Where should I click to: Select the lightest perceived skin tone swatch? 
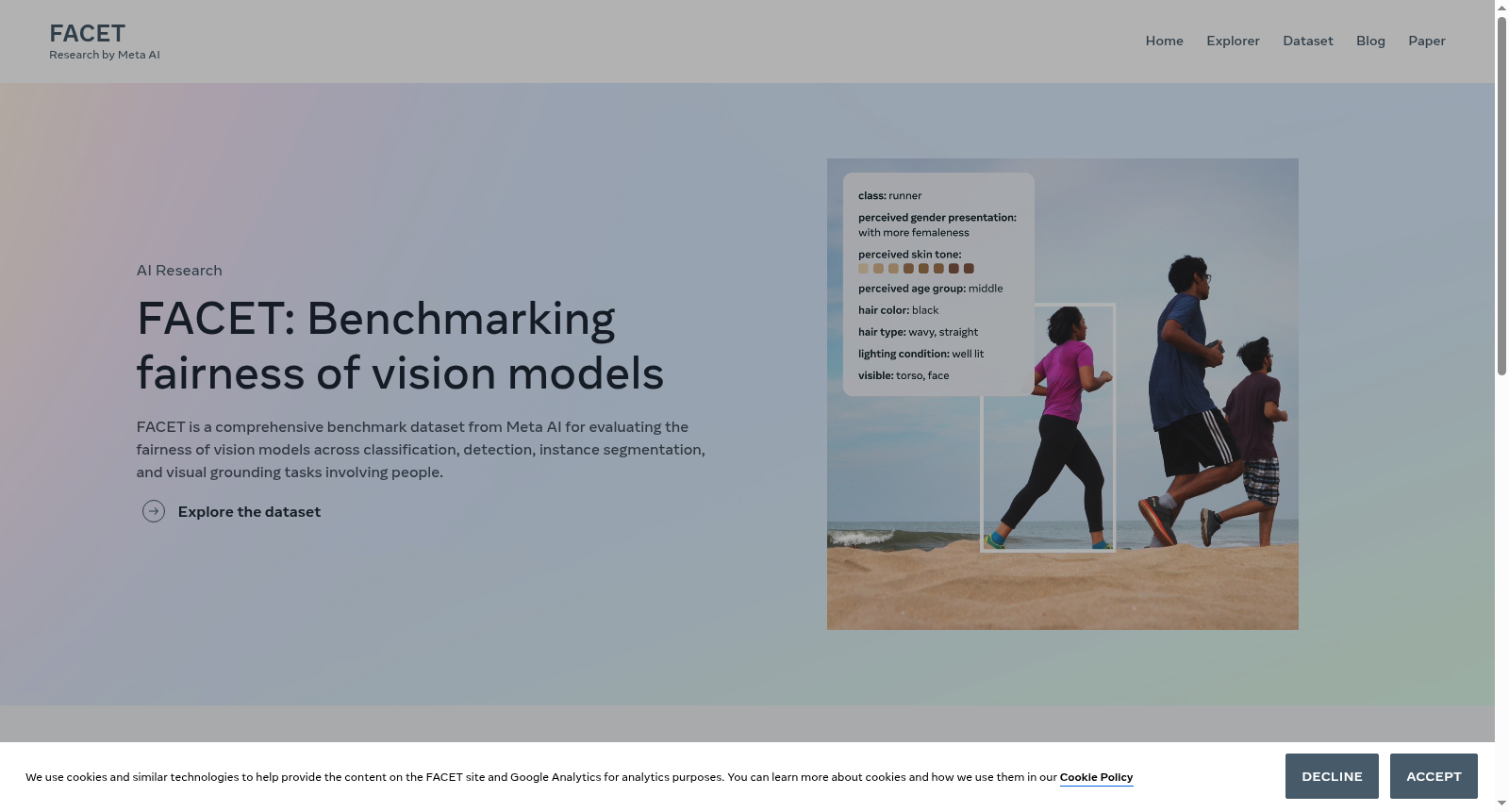click(x=863, y=269)
